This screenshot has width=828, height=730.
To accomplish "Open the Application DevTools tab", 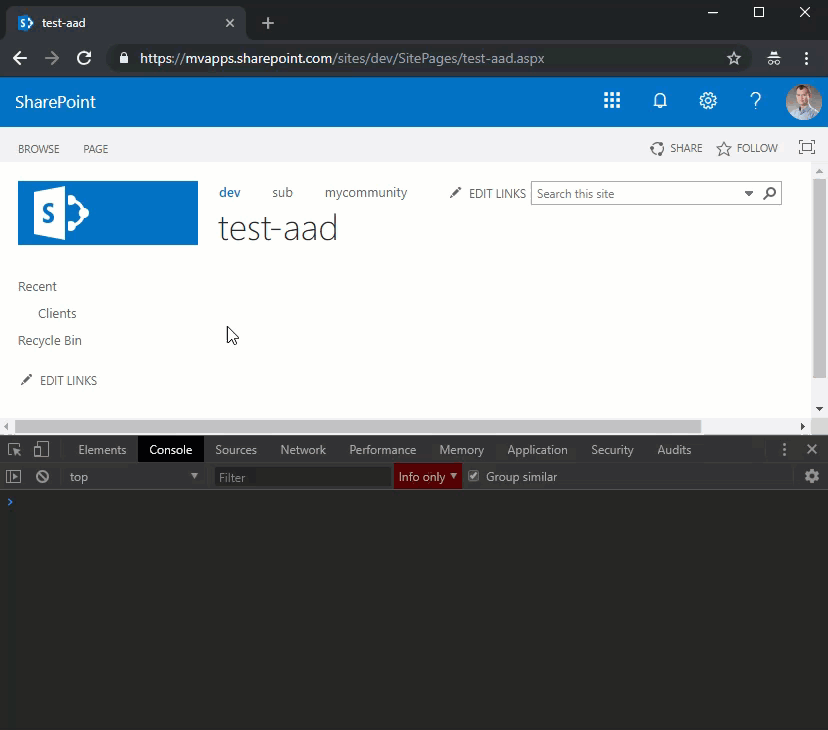I will 538,450.
